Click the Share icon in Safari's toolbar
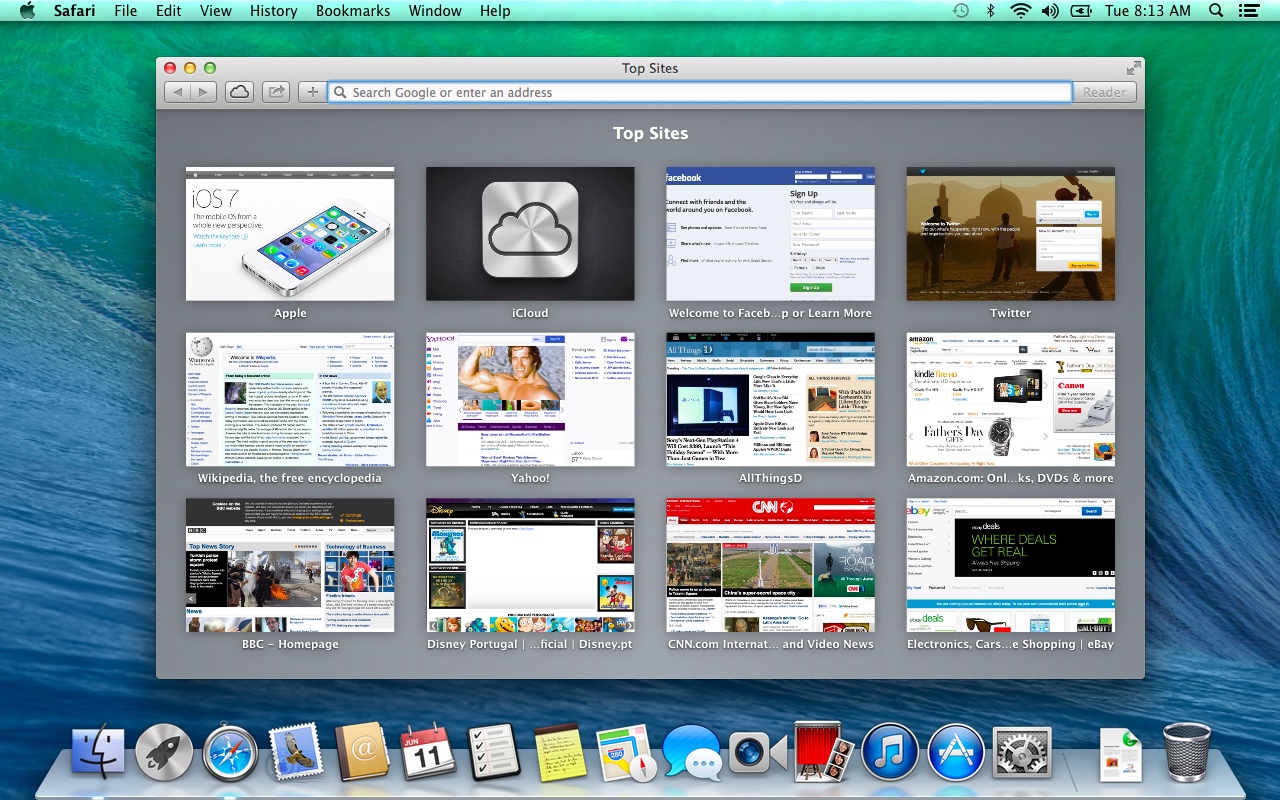Screen dimensions: 1280x800 click(x=276, y=91)
